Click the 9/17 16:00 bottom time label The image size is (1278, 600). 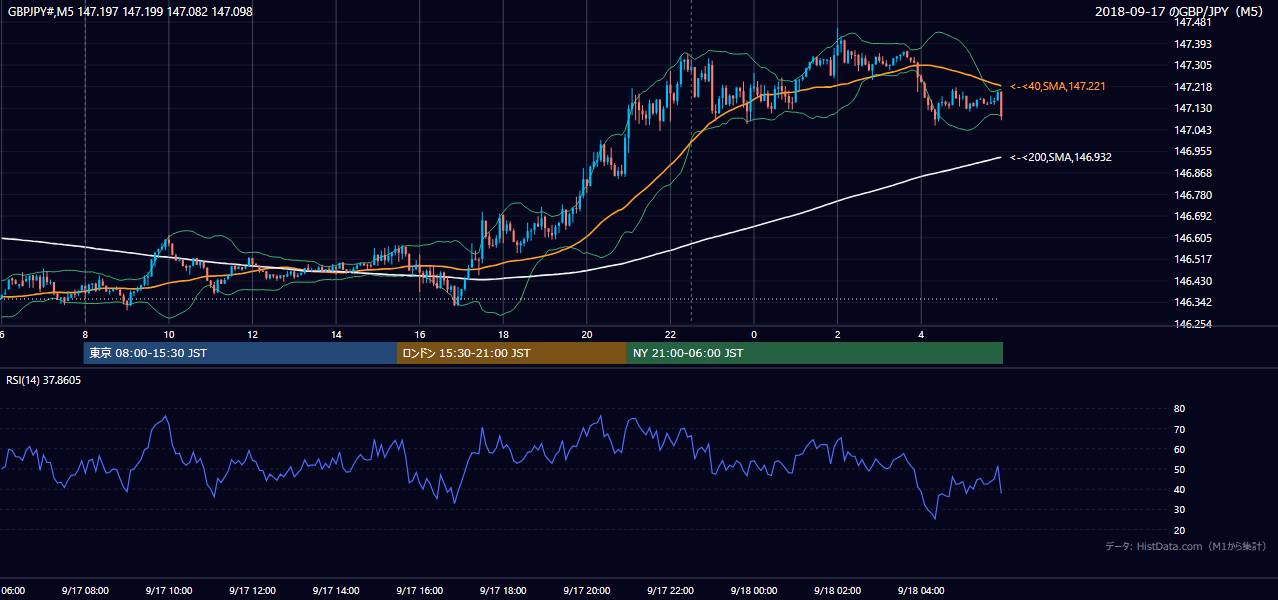pos(419,591)
